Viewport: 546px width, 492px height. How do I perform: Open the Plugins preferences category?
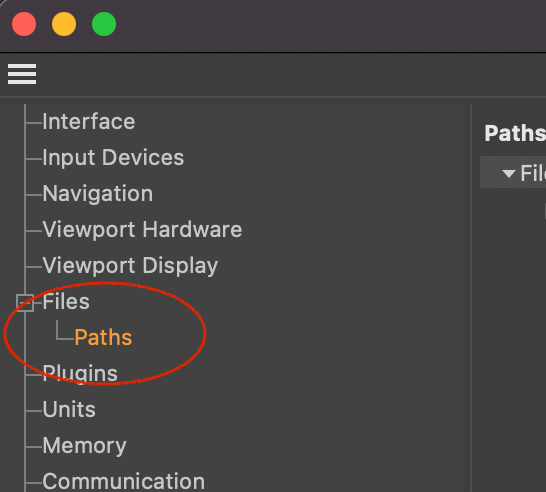coord(80,374)
